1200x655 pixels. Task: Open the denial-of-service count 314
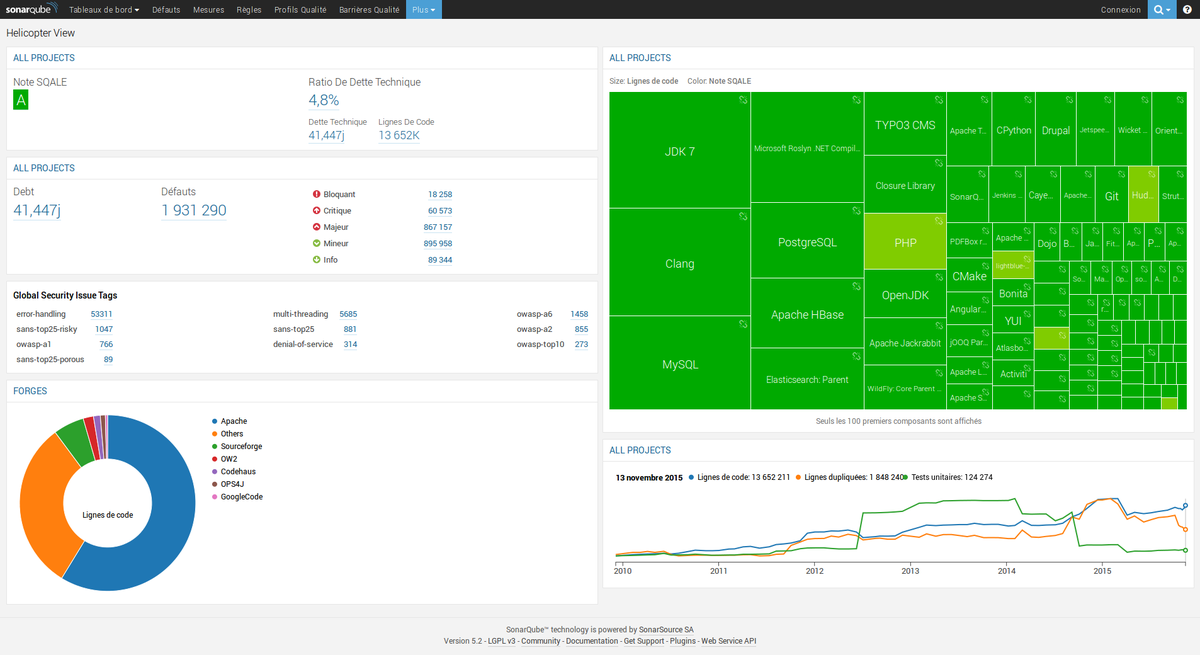(350, 344)
